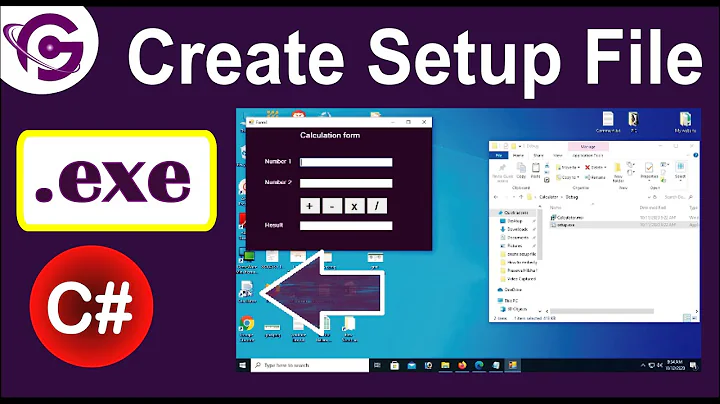The width and height of the screenshot is (720, 404).
Task: Select Quick access in navigation pane
Action: tap(513, 213)
